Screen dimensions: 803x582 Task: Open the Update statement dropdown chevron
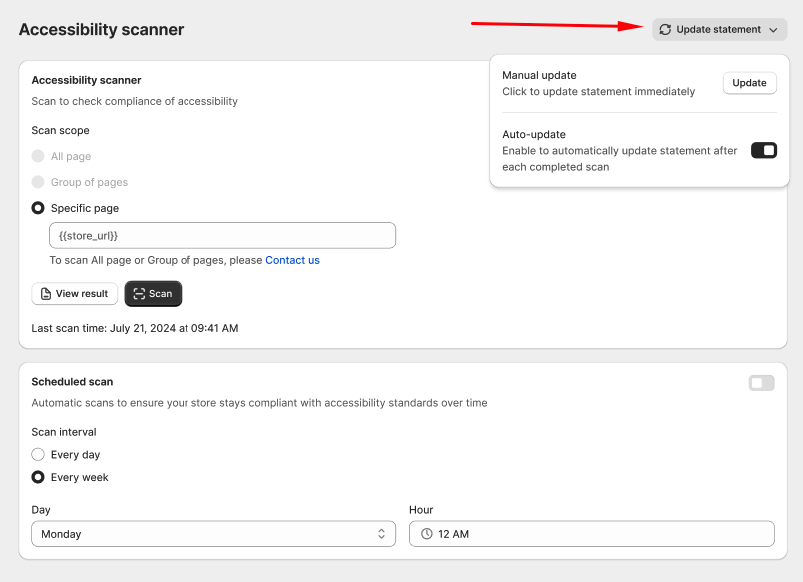click(x=773, y=30)
